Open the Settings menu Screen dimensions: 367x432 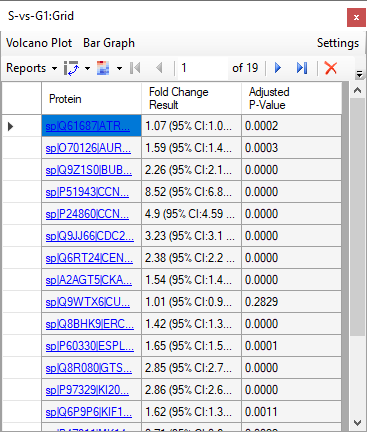338,43
